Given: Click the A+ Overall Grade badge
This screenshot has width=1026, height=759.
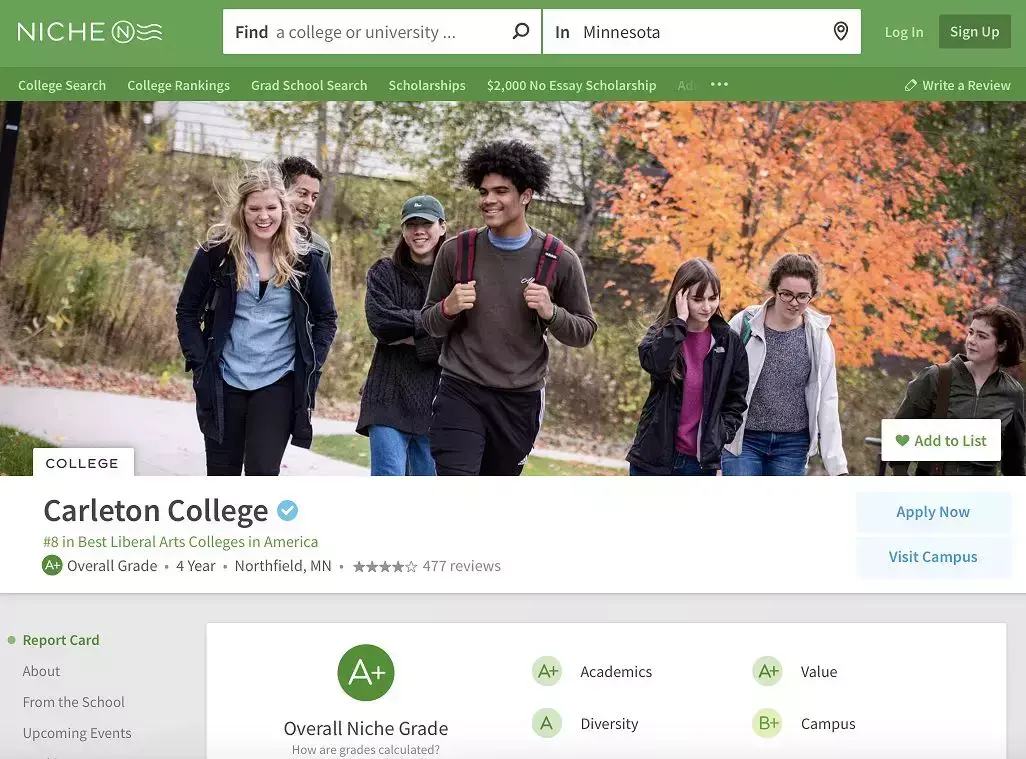Looking at the screenshot, I should tap(52, 565).
